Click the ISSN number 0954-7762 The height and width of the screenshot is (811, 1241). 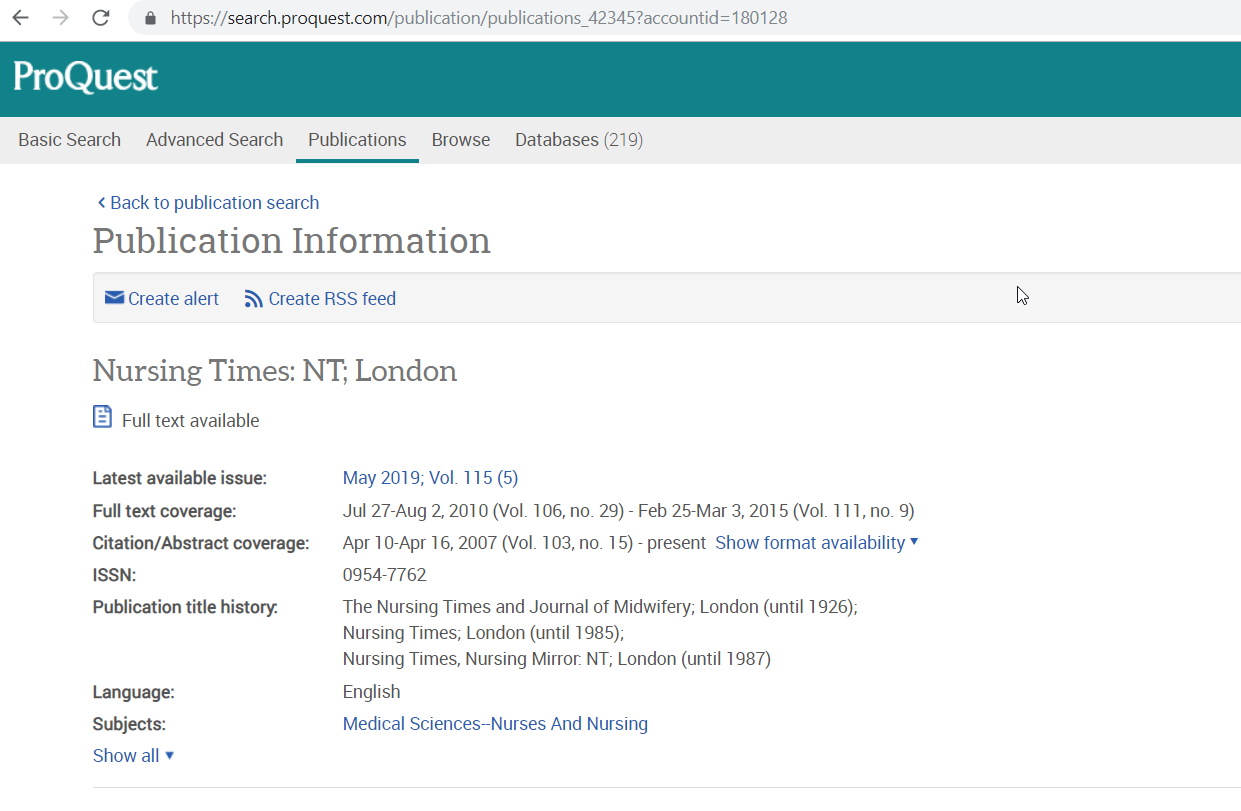385,575
